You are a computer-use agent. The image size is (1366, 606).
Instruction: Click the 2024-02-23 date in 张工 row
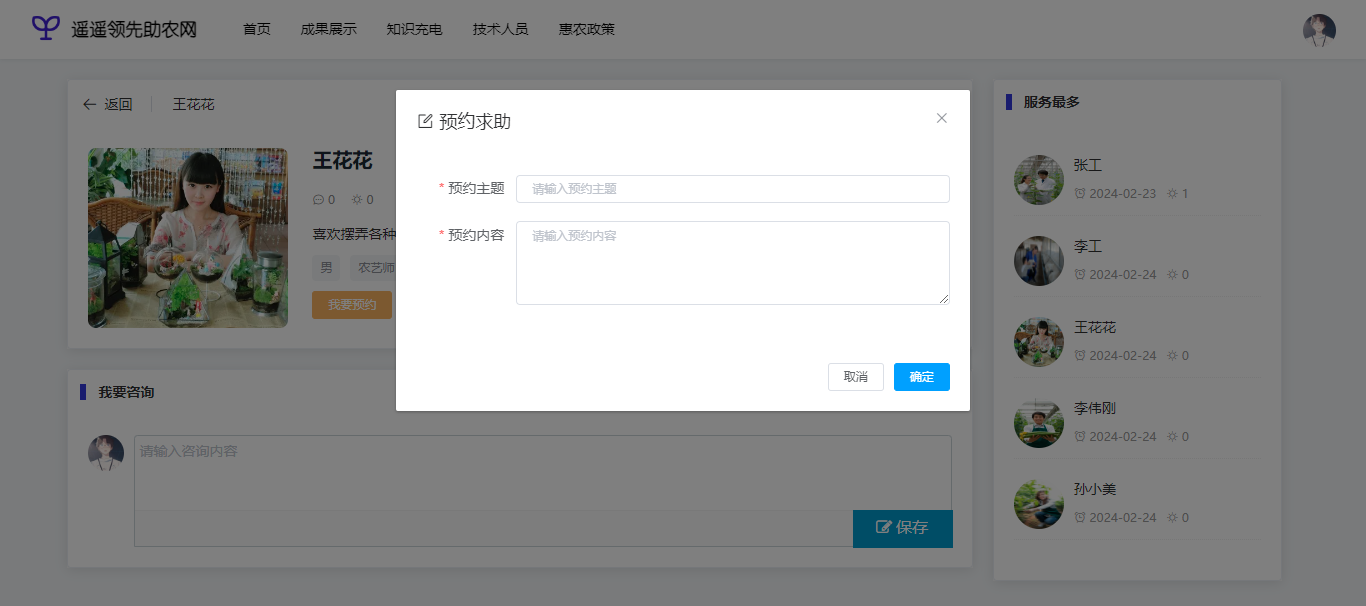pos(1123,193)
